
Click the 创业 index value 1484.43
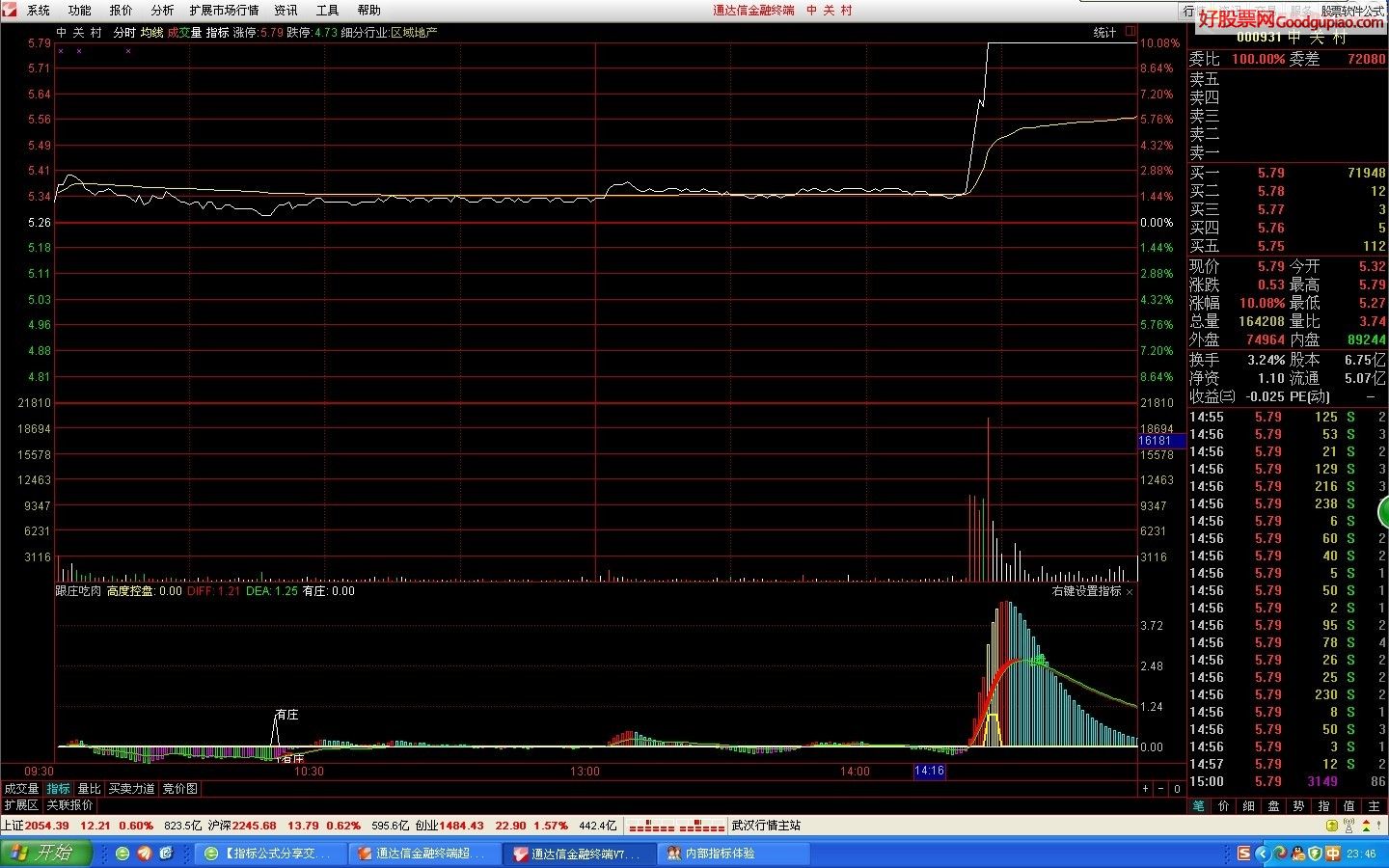(x=462, y=827)
